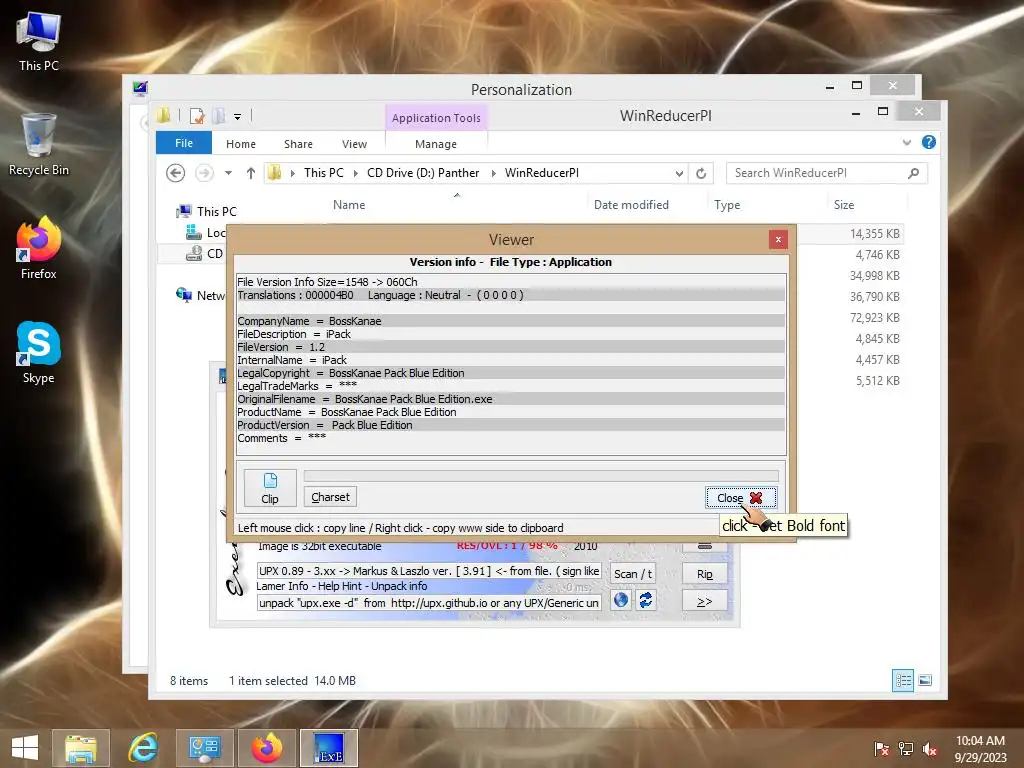Sort by the Name column header

349,205
